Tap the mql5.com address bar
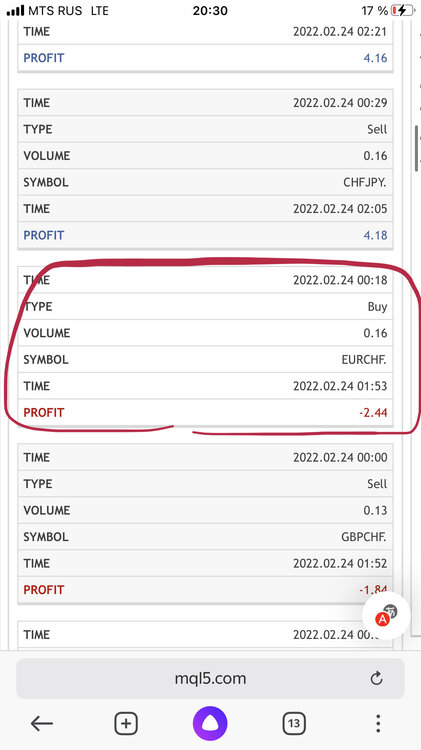Screen dimensions: 421x750 click(210, 678)
